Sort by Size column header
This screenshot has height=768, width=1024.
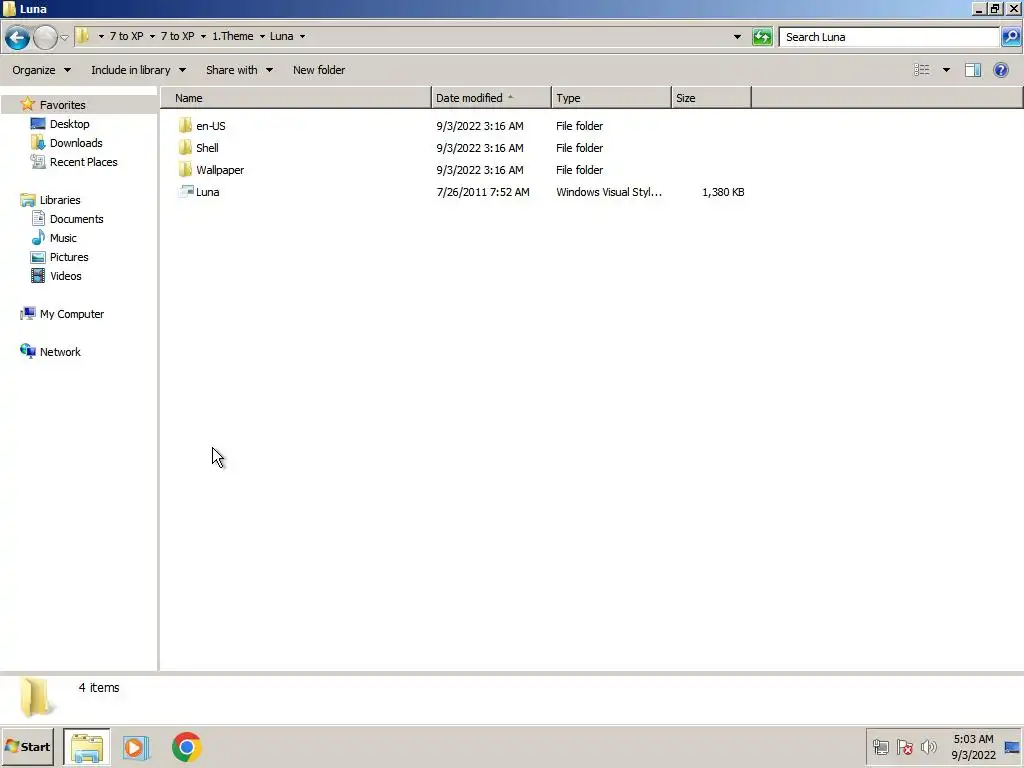click(x=711, y=98)
